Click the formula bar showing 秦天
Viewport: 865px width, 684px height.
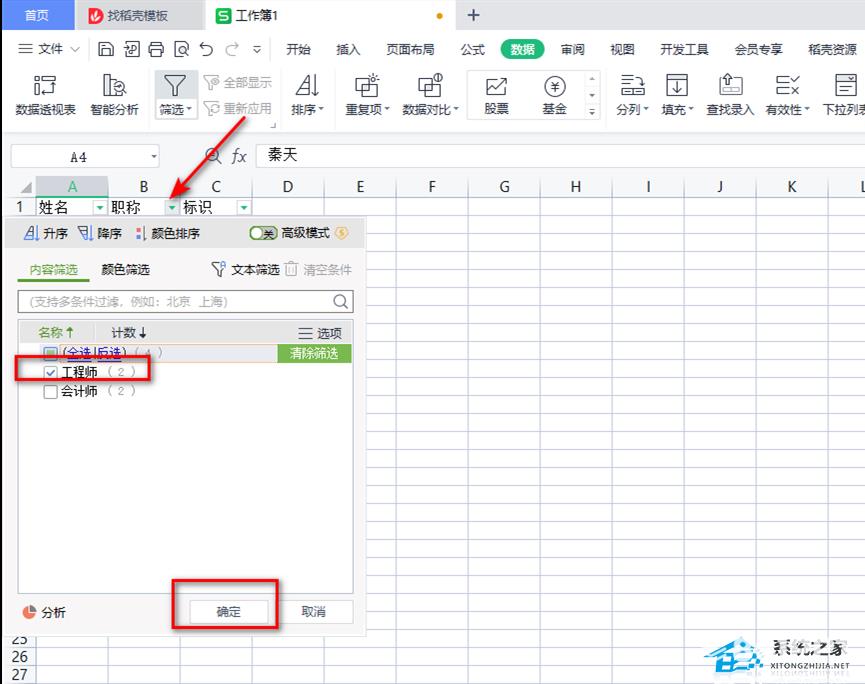click(x=560, y=156)
